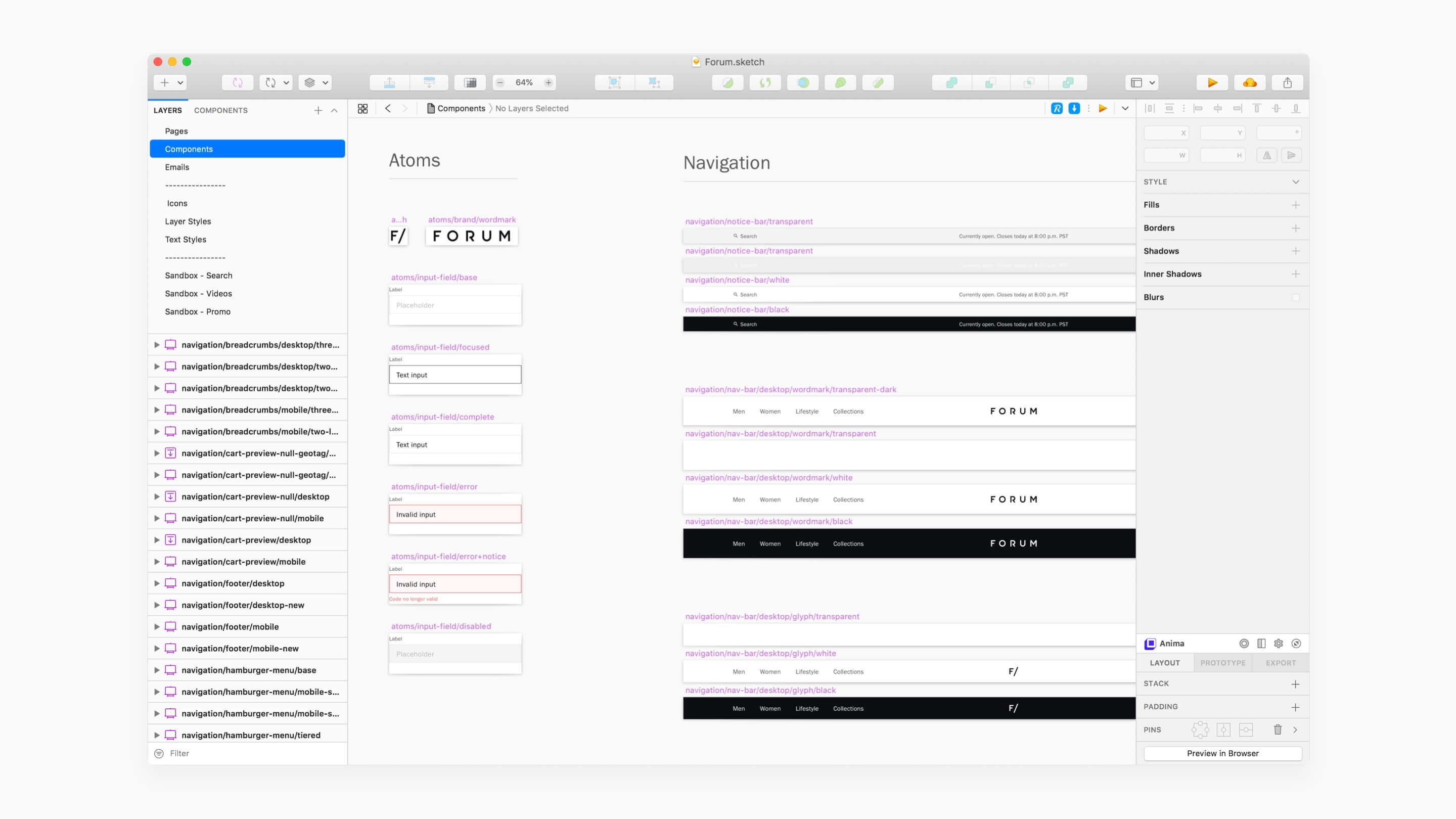Image resolution: width=1456 pixels, height=819 pixels.
Task: Click the X position input field
Action: click(1166, 133)
